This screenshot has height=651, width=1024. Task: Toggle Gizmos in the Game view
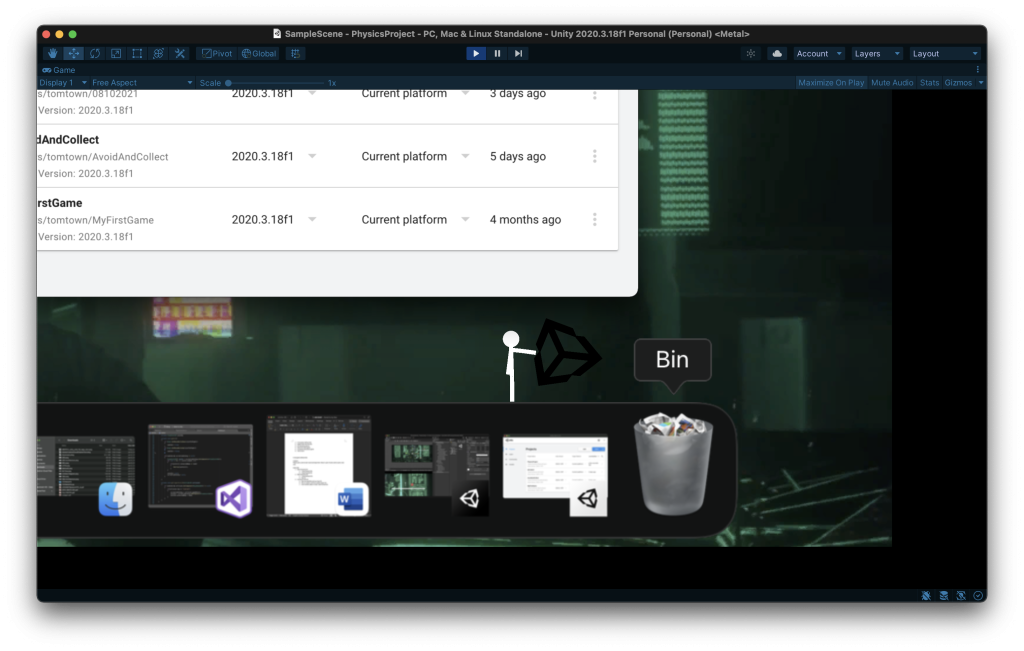(958, 83)
